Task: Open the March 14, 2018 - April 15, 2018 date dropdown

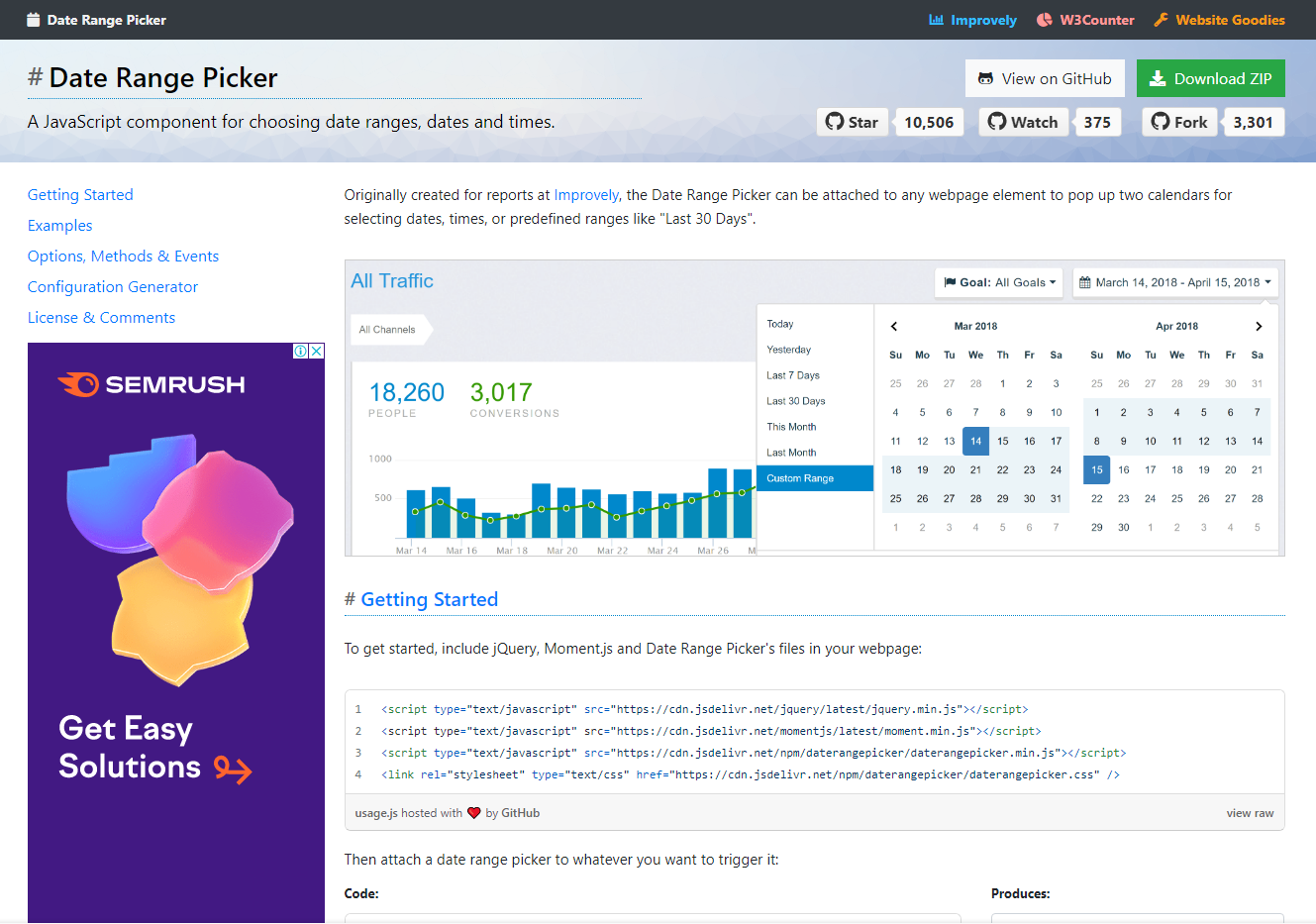Action: tap(1175, 282)
